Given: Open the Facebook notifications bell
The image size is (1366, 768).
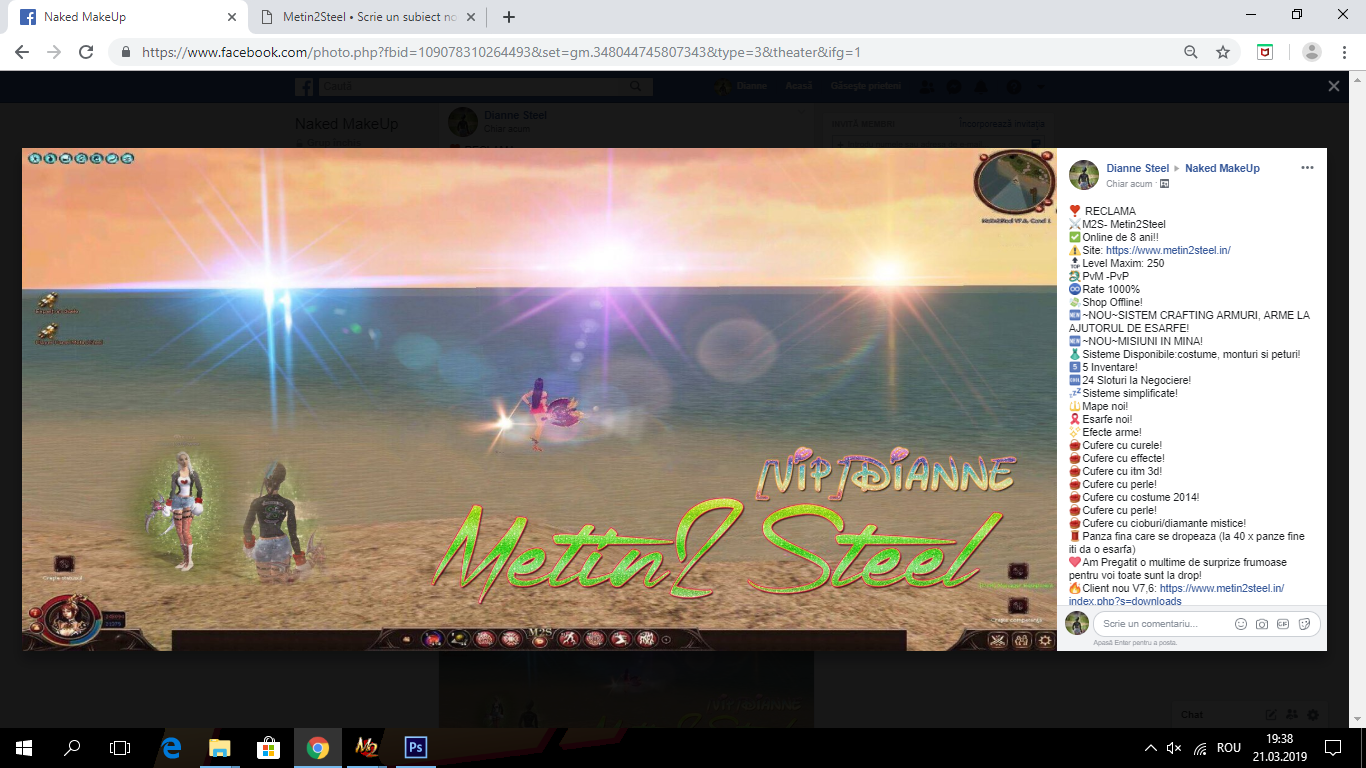Looking at the screenshot, I should pyautogui.click(x=982, y=87).
